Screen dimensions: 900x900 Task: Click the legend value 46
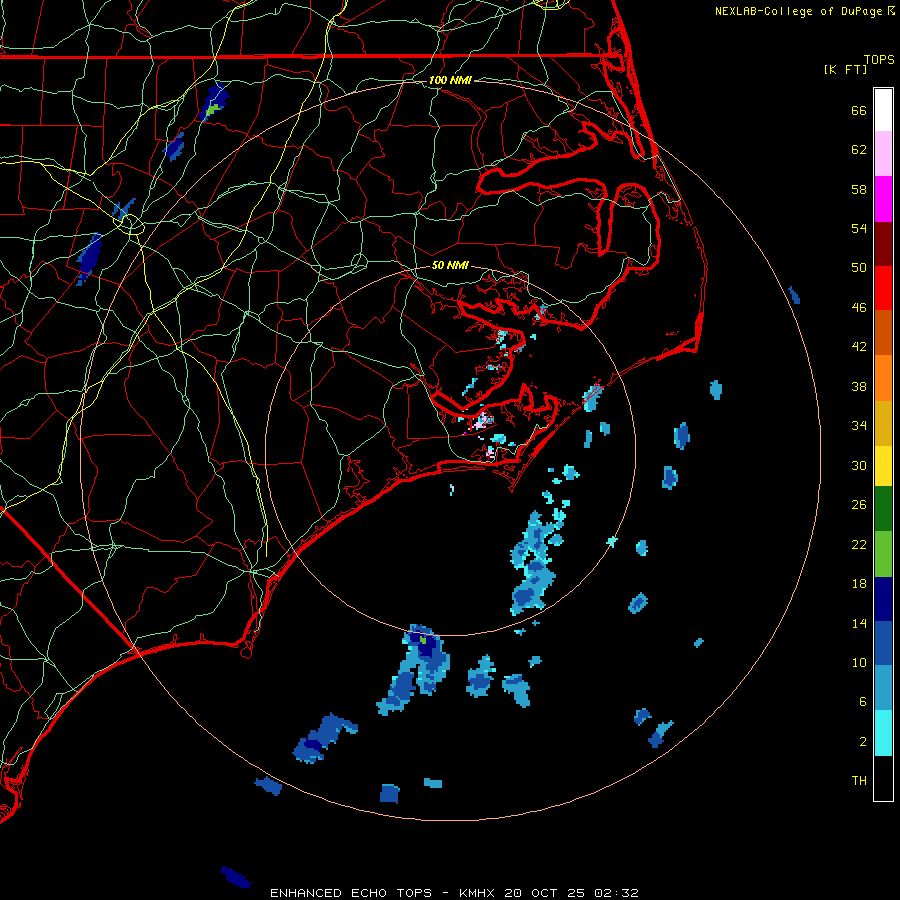point(859,308)
